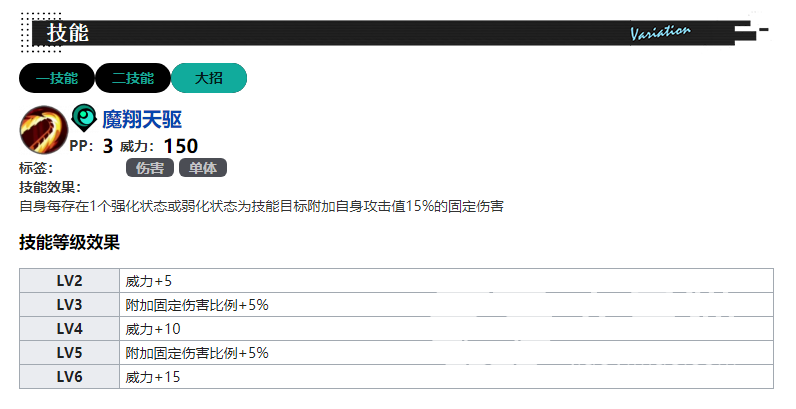Click the 技能 header title
796x409 pixels.
click(x=68, y=33)
